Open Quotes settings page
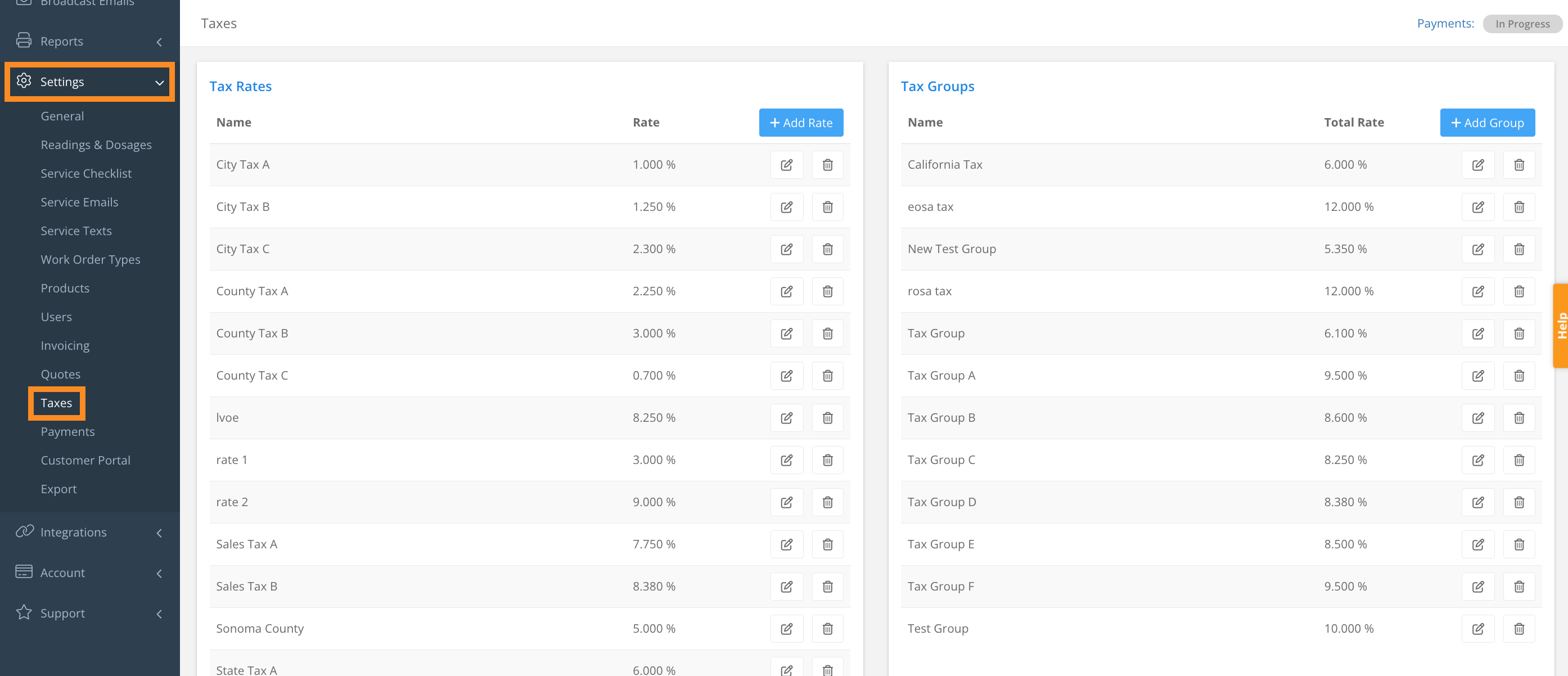The image size is (1568, 676). (x=60, y=374)
